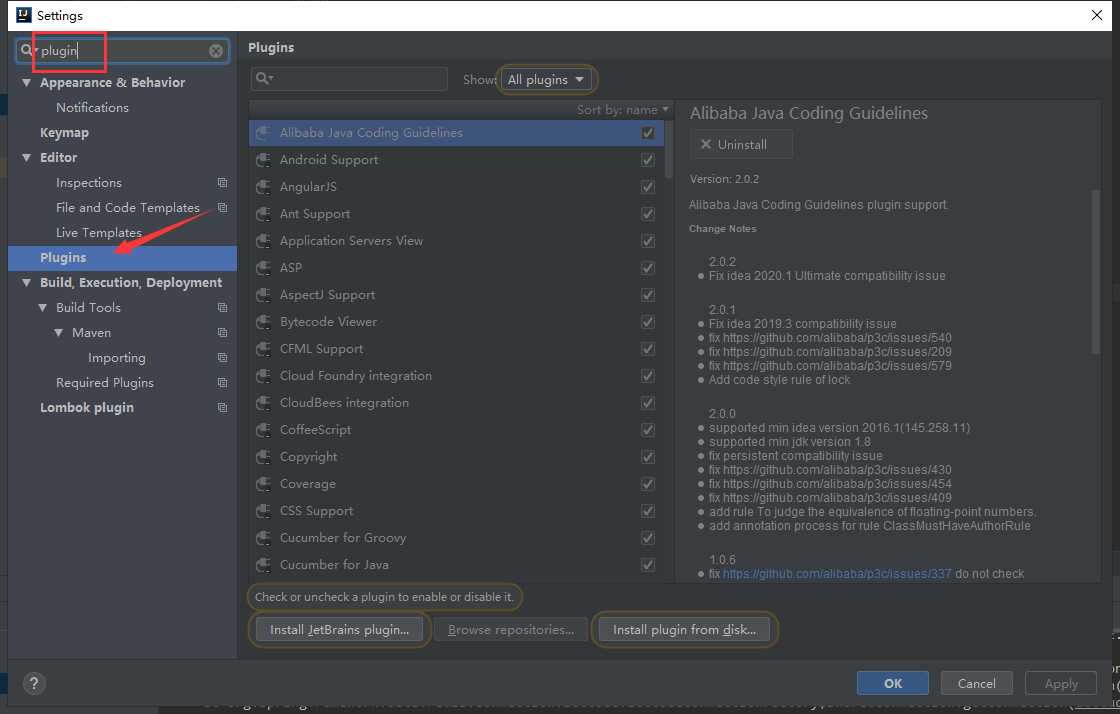Image resolution: width=1120 pixels, height=714 pixels.
Task: Collapse the Maven node
Action: pyautogui.click(x=59, y=333)
